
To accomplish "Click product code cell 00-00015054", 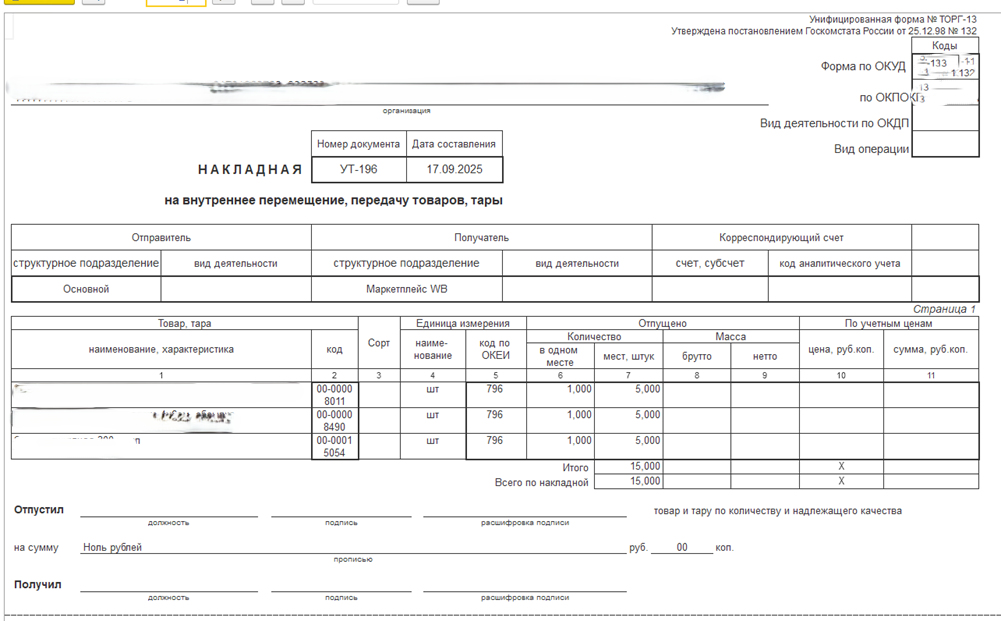I will 335,446.
